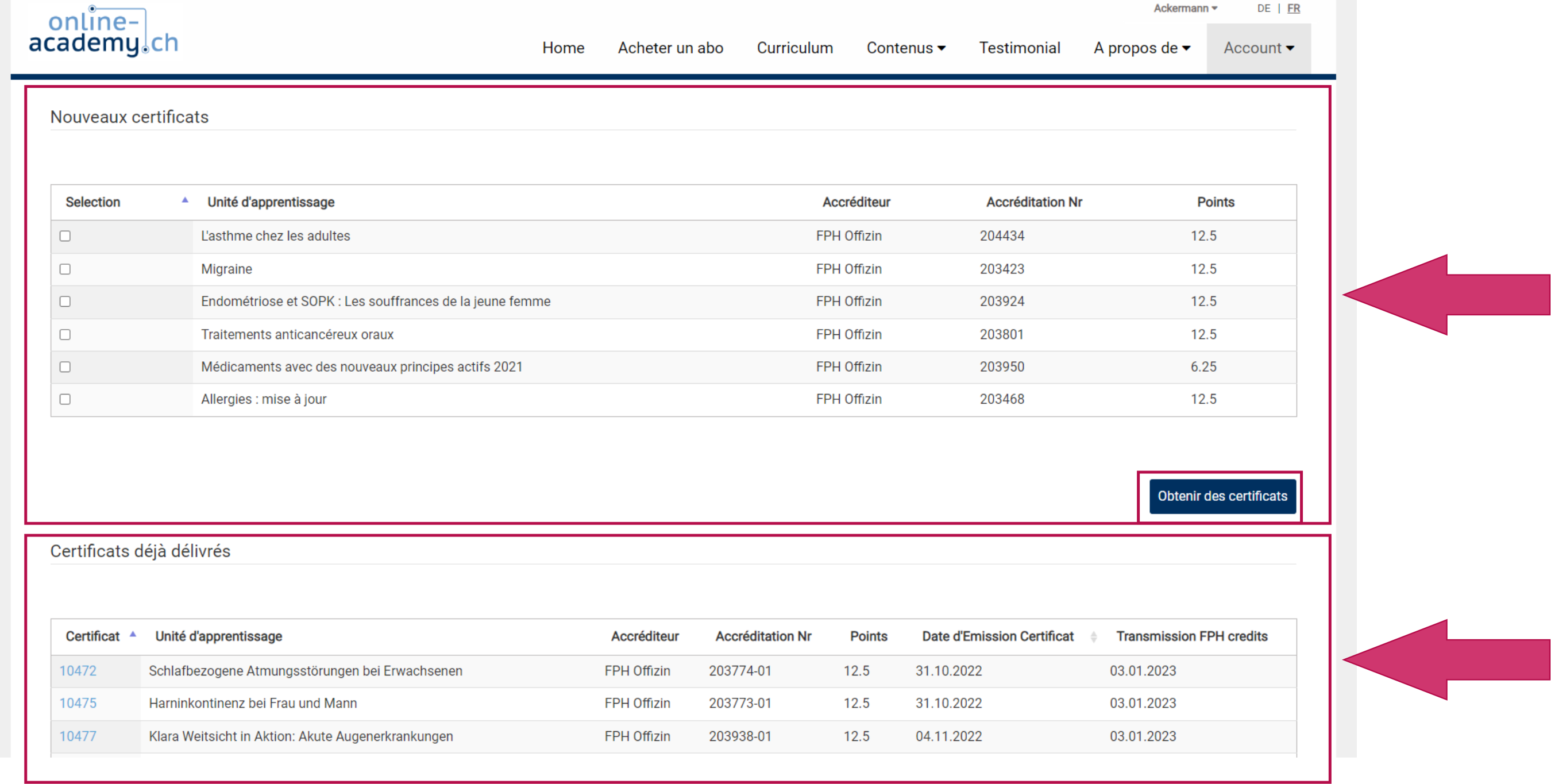Image resolution: width=1551 pixels, height=784 pixels.
Task: Sort new certificates by Accréditeur header
Action: click(856, 203)
